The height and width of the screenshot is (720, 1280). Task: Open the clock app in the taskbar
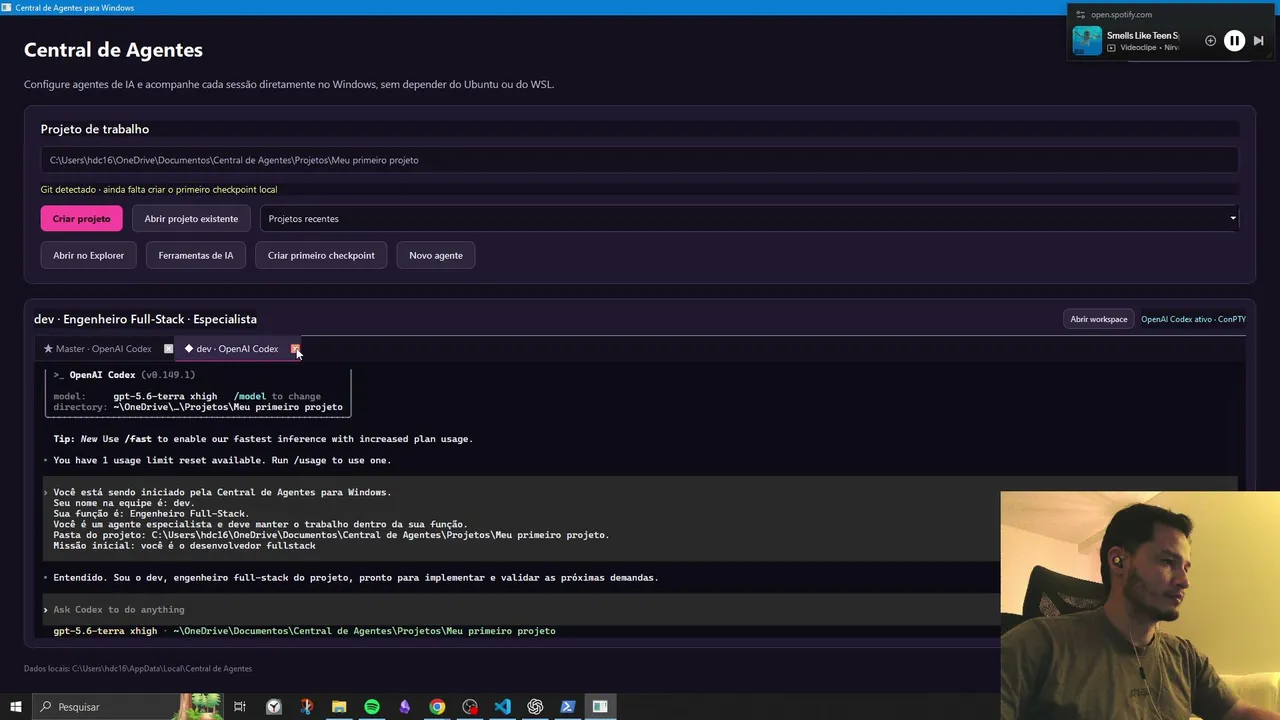tap(273, 707)
